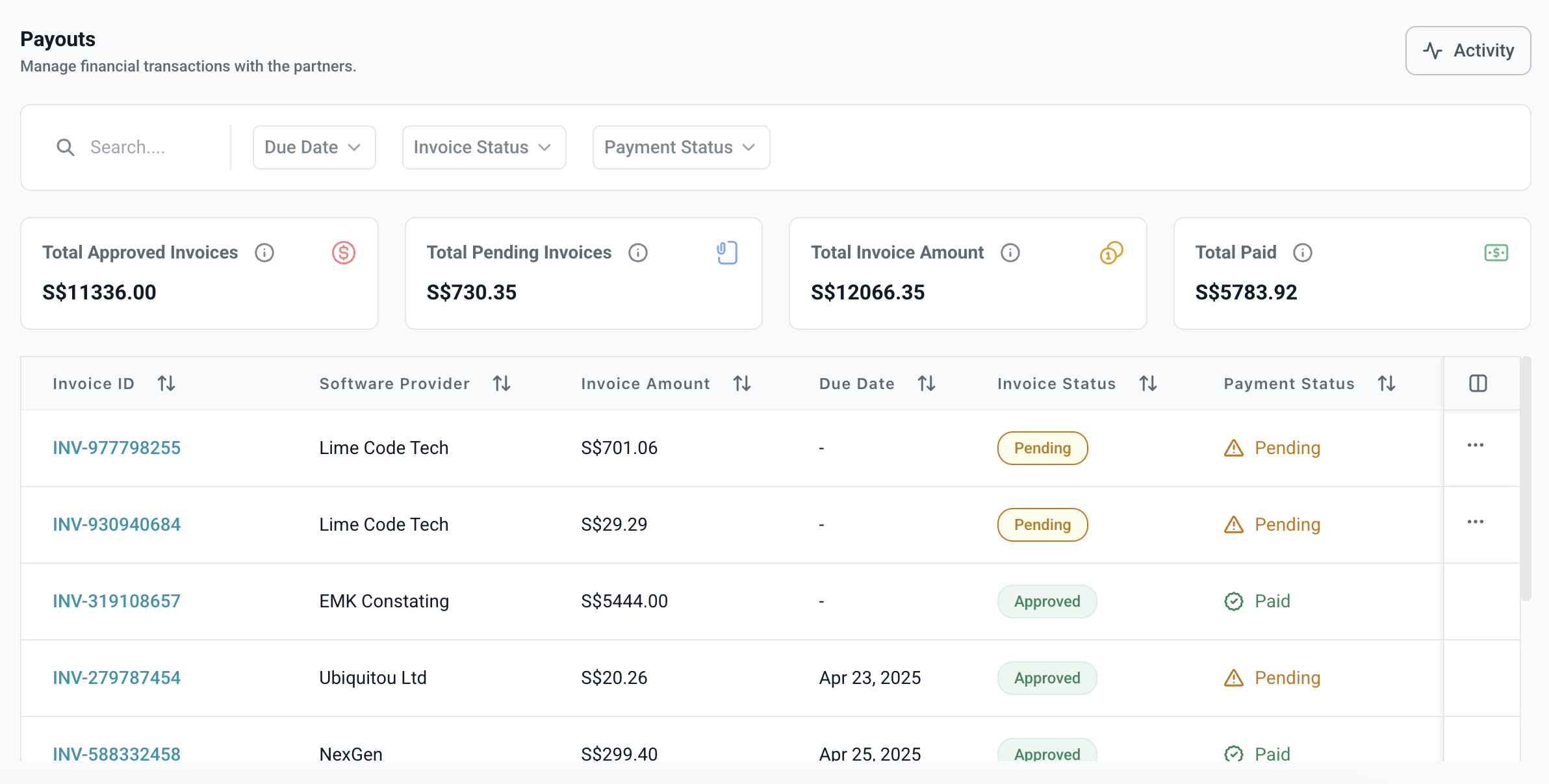Image resolution: width=1549 pixels, height=784 pixels.
Task: Expand the Invoice Status filter dropdown
Action: point(483,147)
